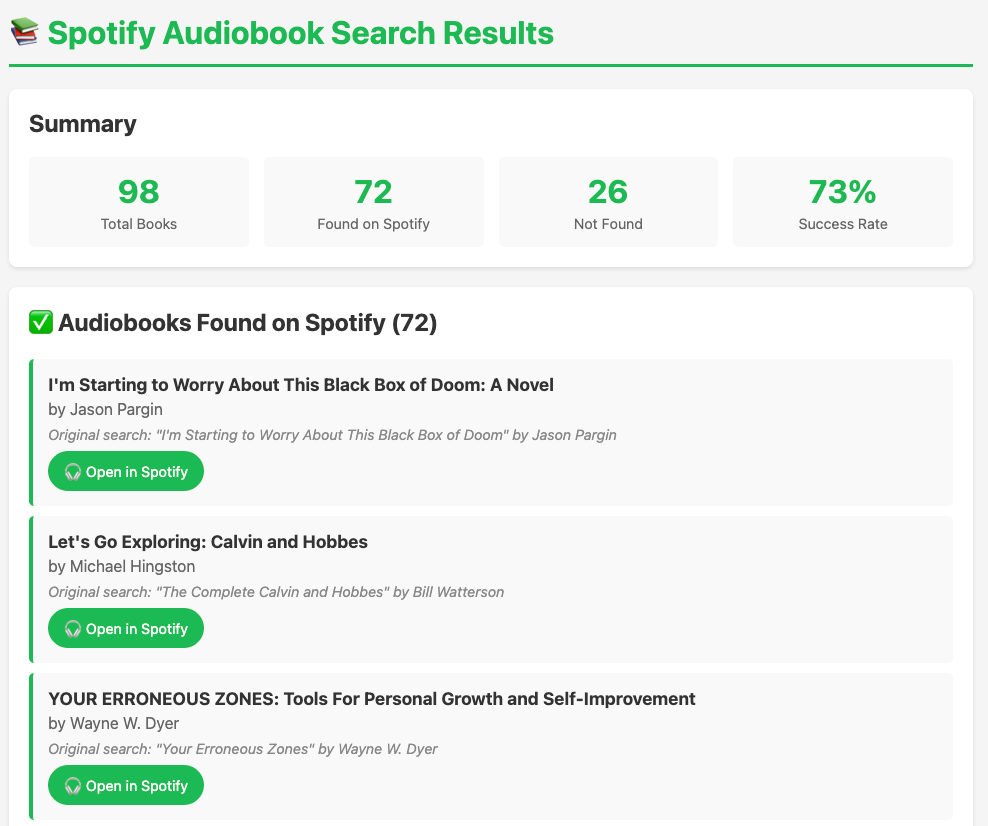Click the books emoji beside the page title
988x826 pixels.
pos(24,33)
